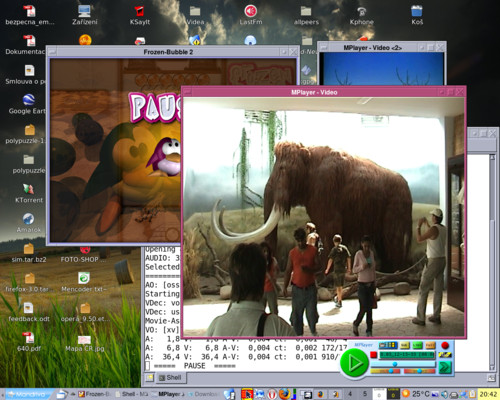Stop playback with red square button
This screenshot has width=500, height=400.
click(x=374, y=355)
